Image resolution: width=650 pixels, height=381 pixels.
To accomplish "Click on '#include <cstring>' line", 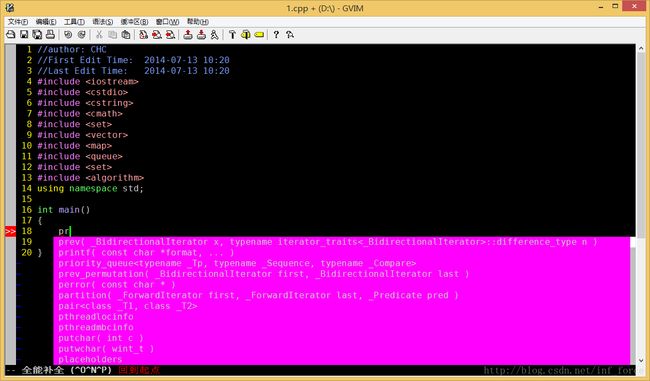I will (x=85, y=103).
